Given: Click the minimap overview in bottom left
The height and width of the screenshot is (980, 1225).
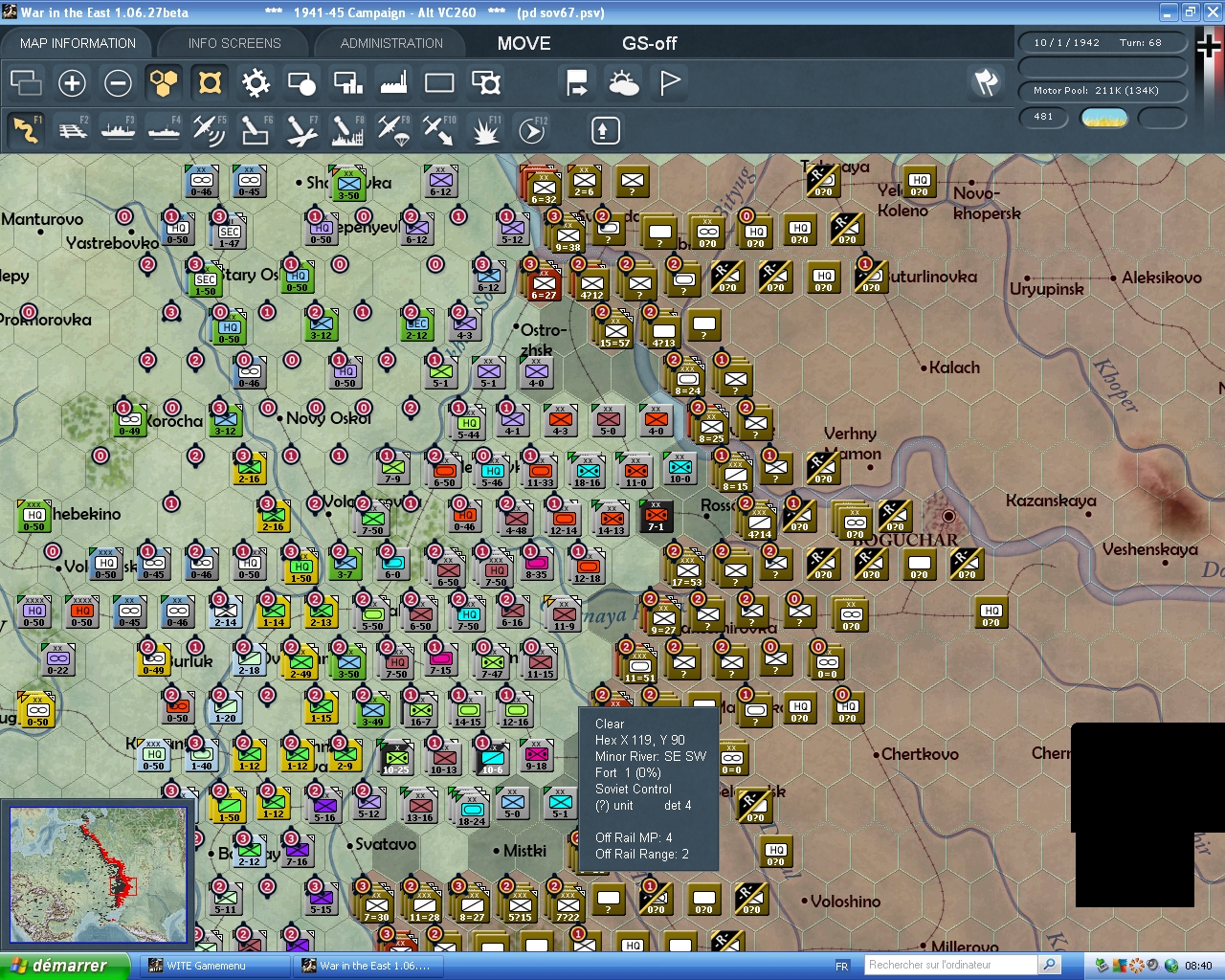Looking at the screenshot, I should coord(99,874).
